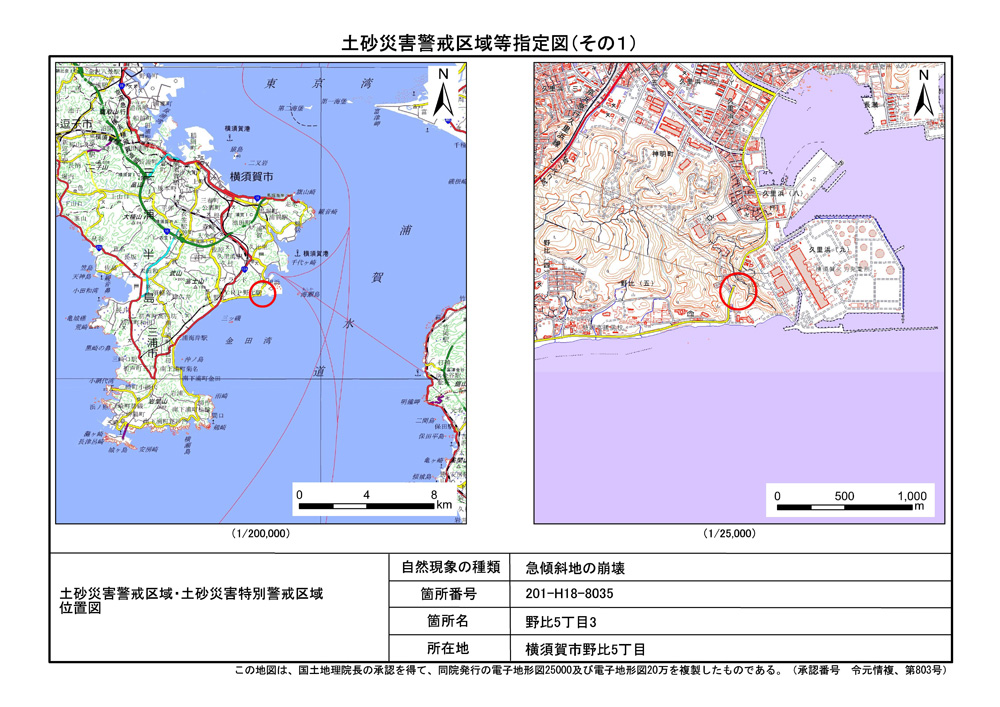Click the red circle marker on the 1/25,000 map
This screenshot has height=707, width=1000.
[739, 290]
